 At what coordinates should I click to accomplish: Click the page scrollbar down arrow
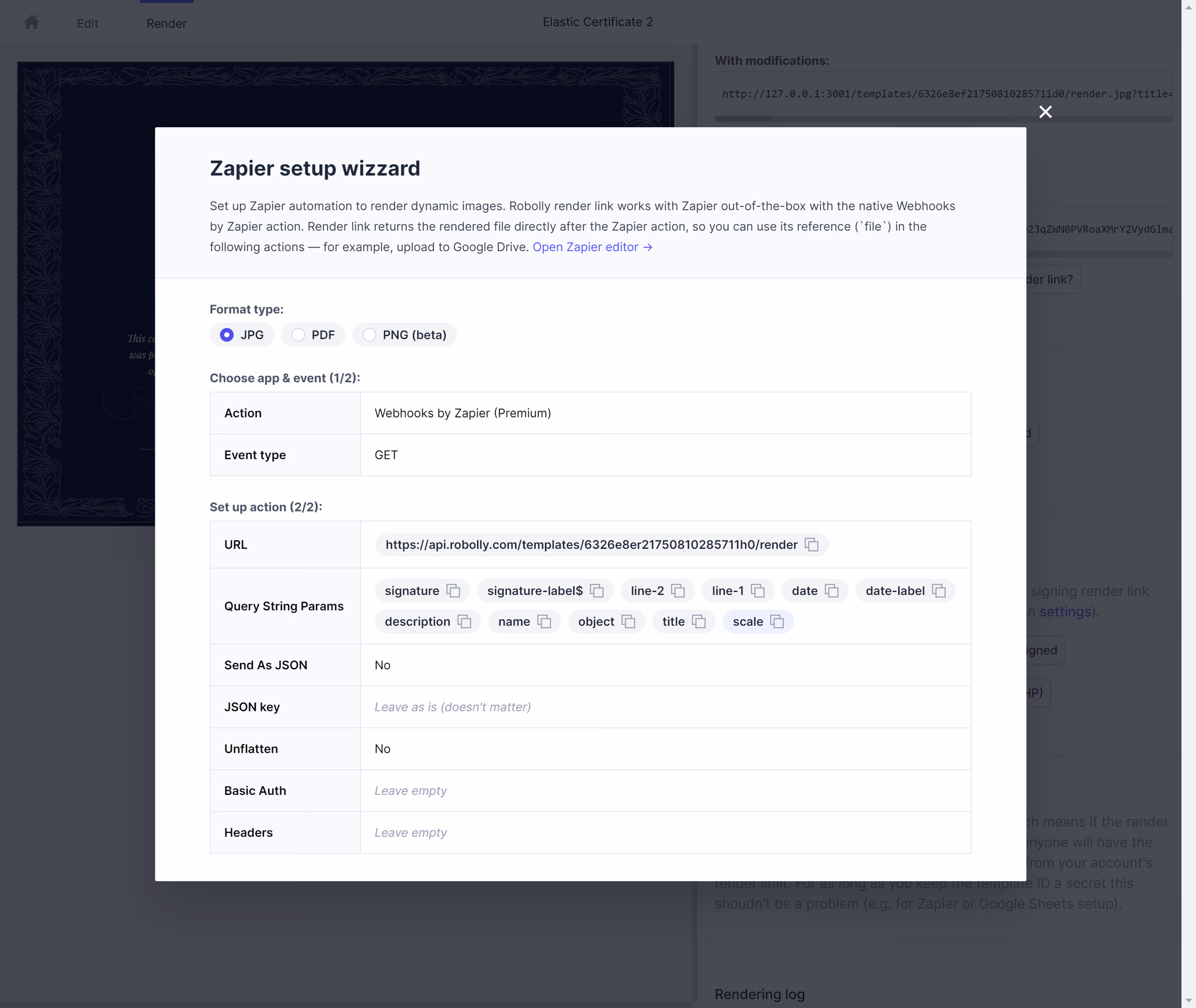pyautogui.click(x=1188, y=1000)
